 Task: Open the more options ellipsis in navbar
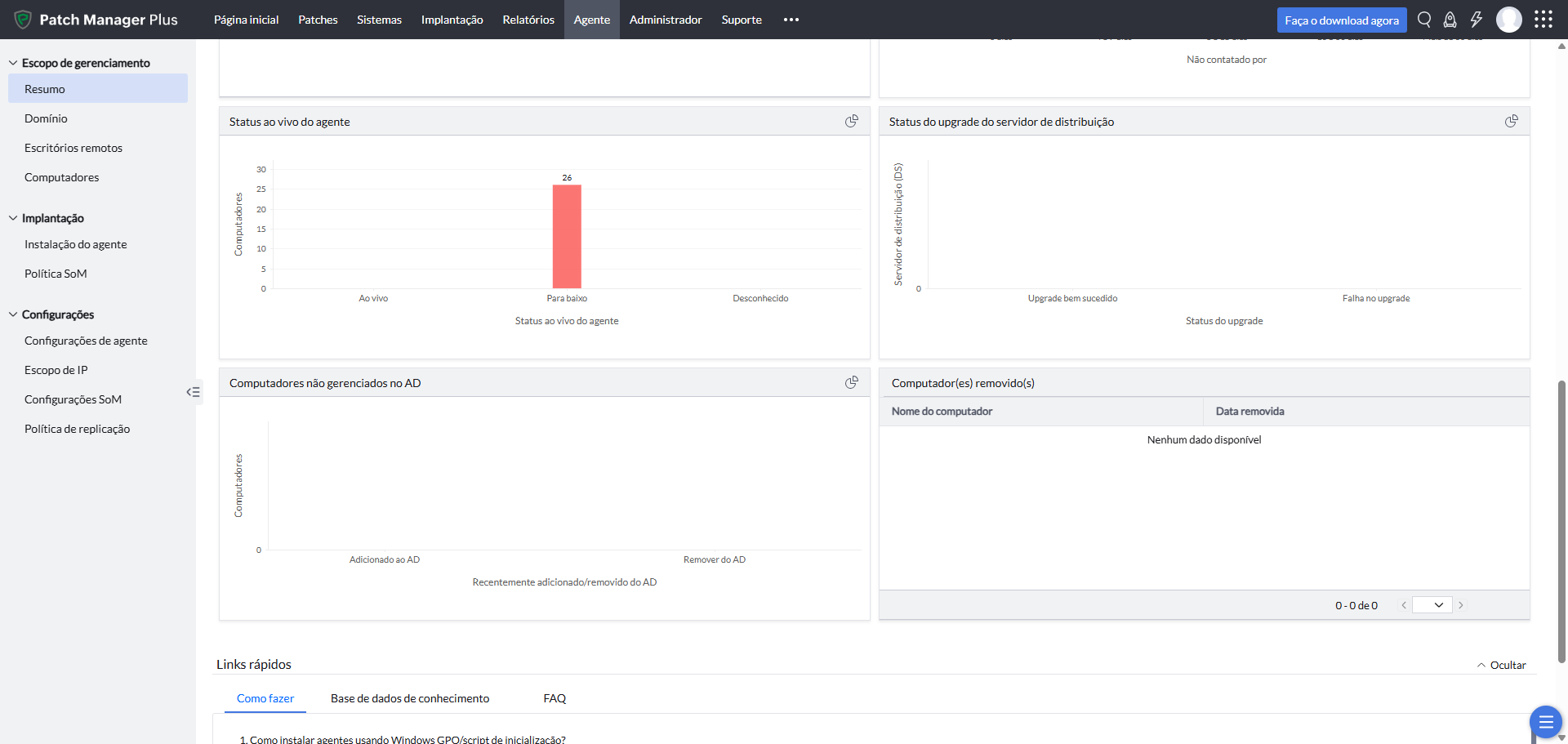pyautogui.click(x=791, y=20)
